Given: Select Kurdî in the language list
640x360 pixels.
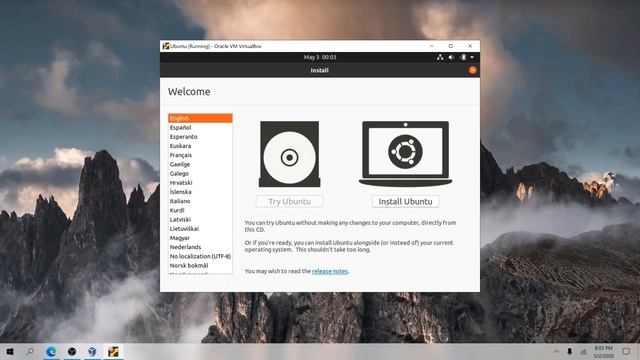Looking at the screenshot, I should (200, 210).
